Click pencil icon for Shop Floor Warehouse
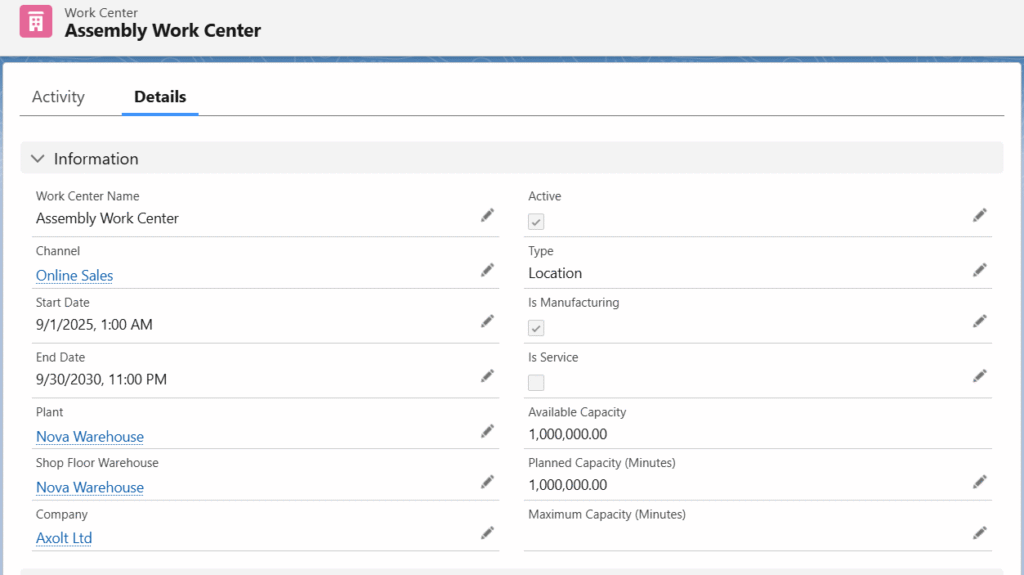This screenshot has width=1024, height=575. [487, 482]
